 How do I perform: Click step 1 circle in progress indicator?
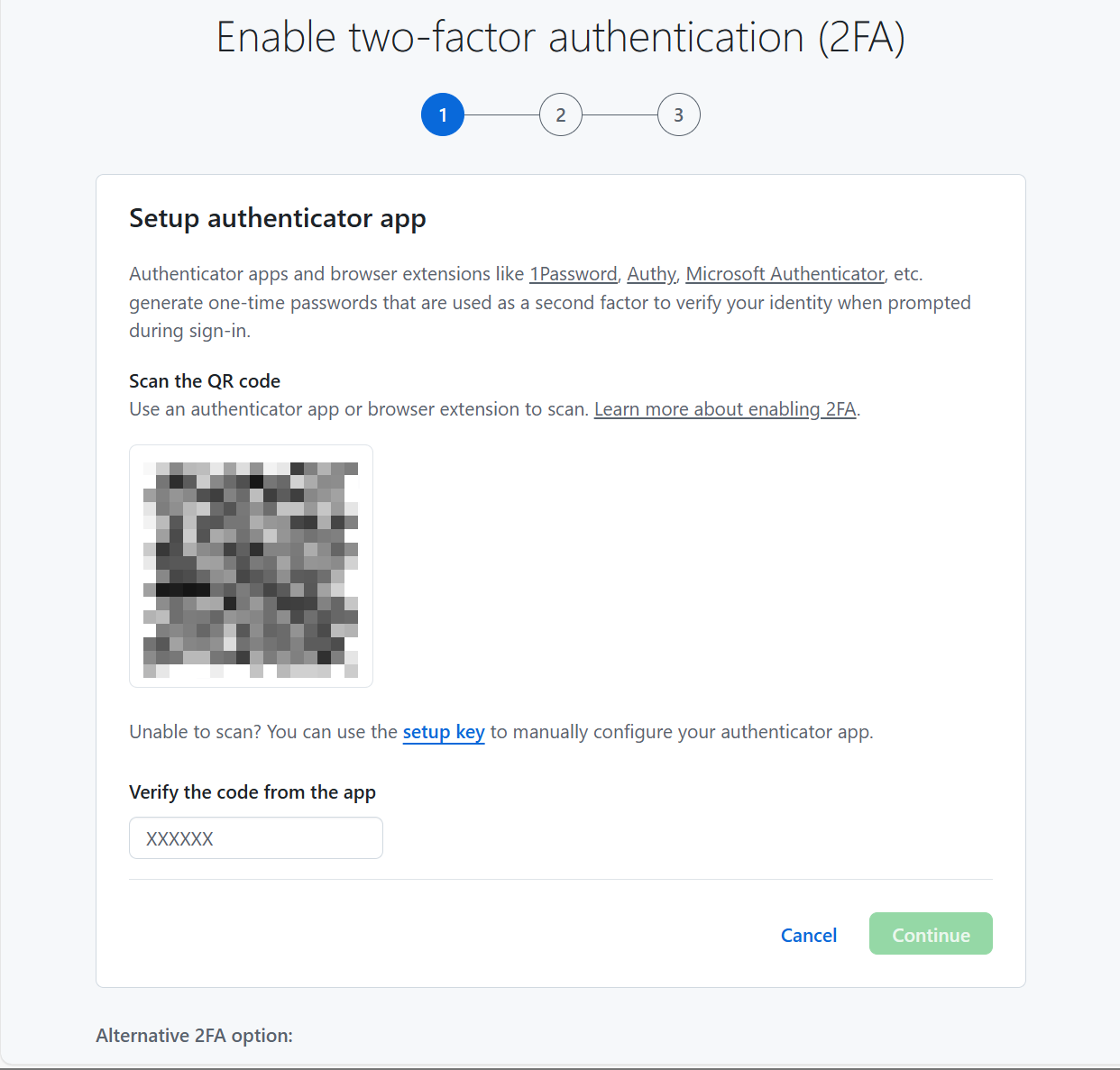click(x=443, y=114)
